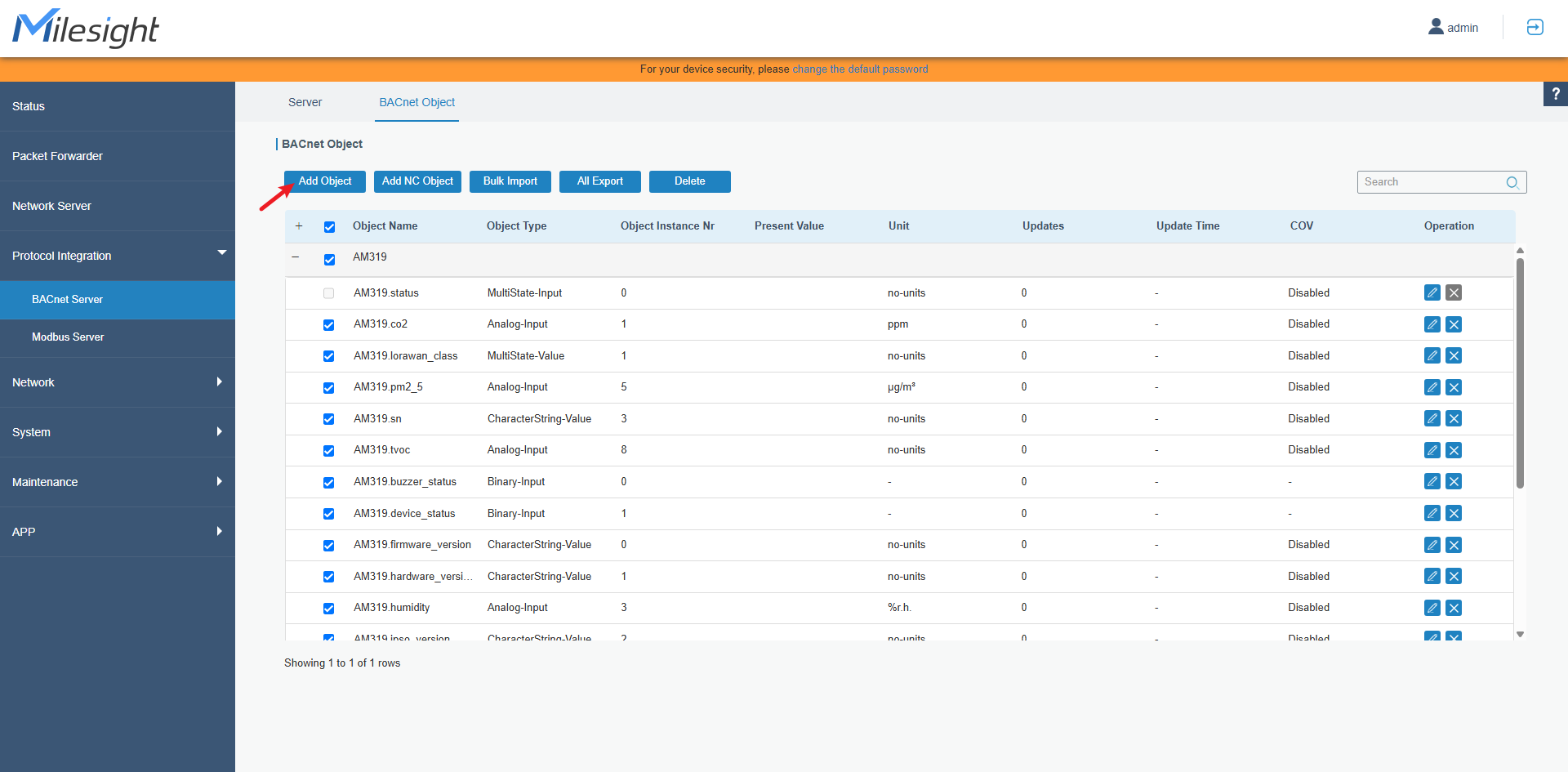Click the Add NC Object button
Image resolution: width=1568 pixels, height=772 pixels.
tap(417, 181)
